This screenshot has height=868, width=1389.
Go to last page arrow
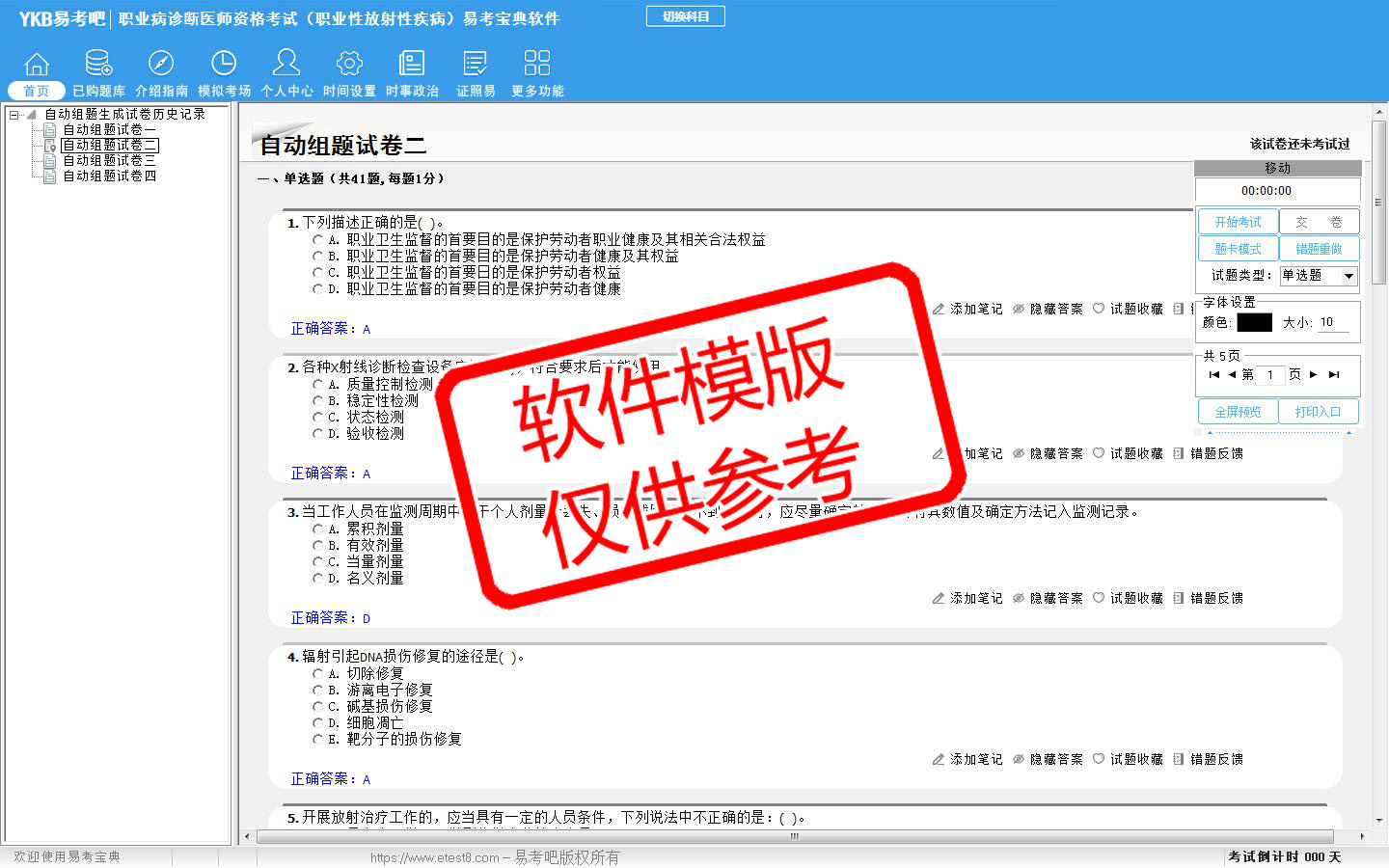(x=1334, y=374)
